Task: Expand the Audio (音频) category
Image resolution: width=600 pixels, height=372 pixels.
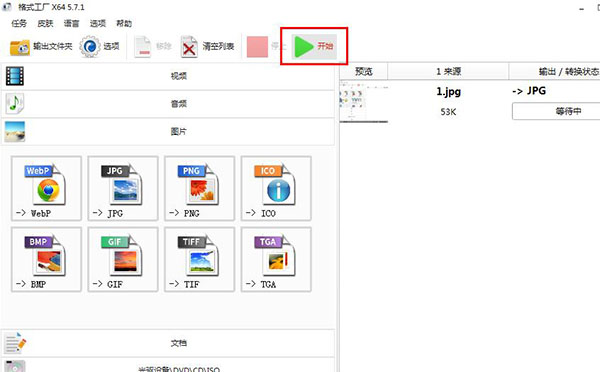Action: pyautogui.click(x=168, y=104)
